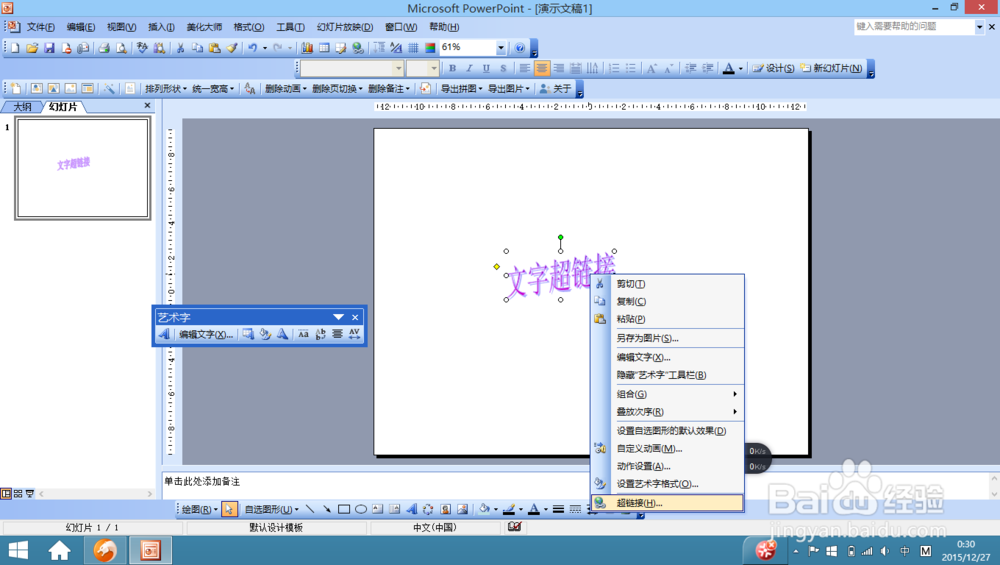Choose 超链接 from the context menu

(x=667, y=503)
